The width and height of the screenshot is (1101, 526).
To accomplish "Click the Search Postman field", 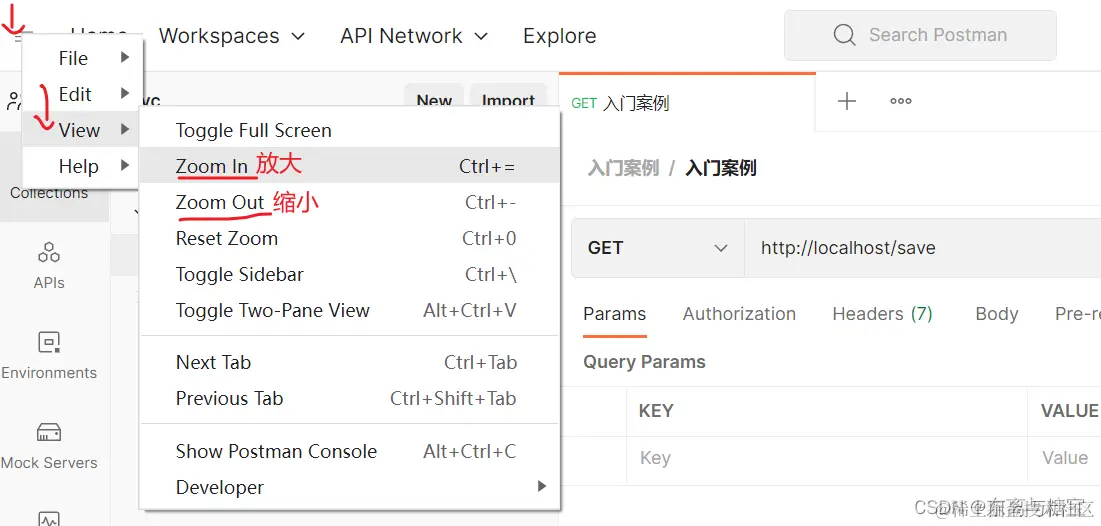I will click(921, 35).
